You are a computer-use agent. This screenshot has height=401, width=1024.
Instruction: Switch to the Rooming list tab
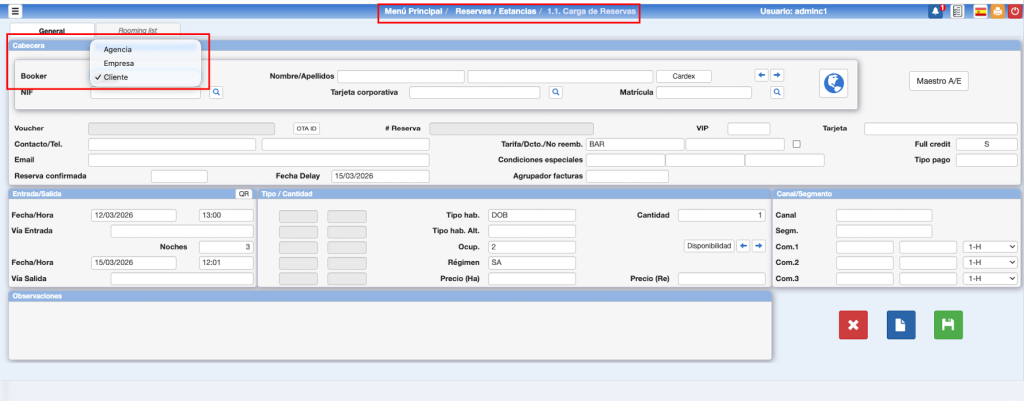(138, 31)
